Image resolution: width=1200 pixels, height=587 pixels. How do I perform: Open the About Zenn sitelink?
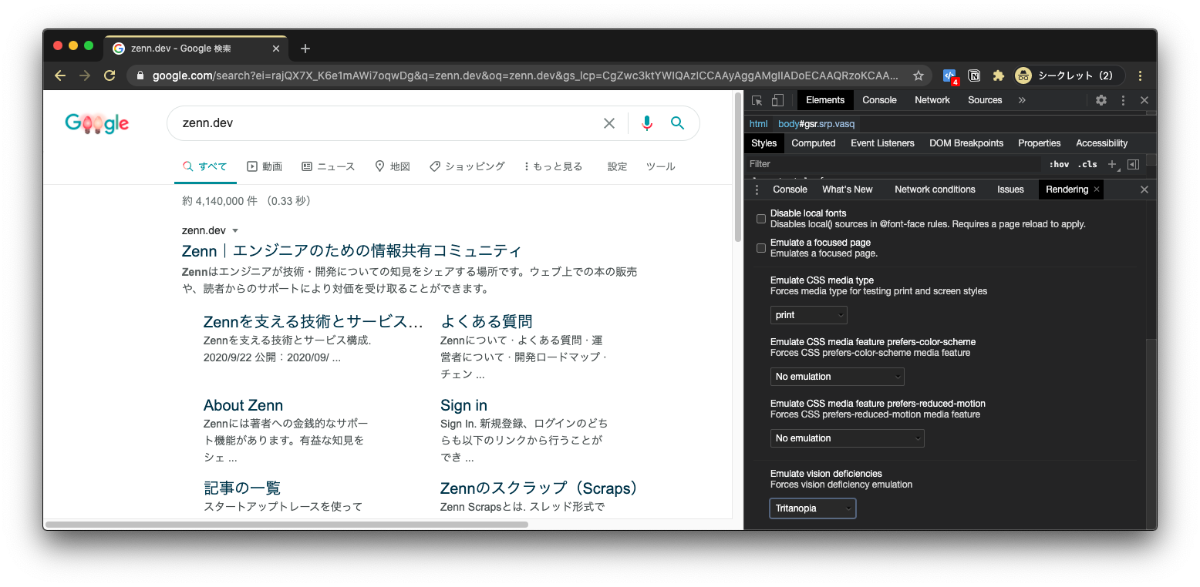(x=243, y=405)
